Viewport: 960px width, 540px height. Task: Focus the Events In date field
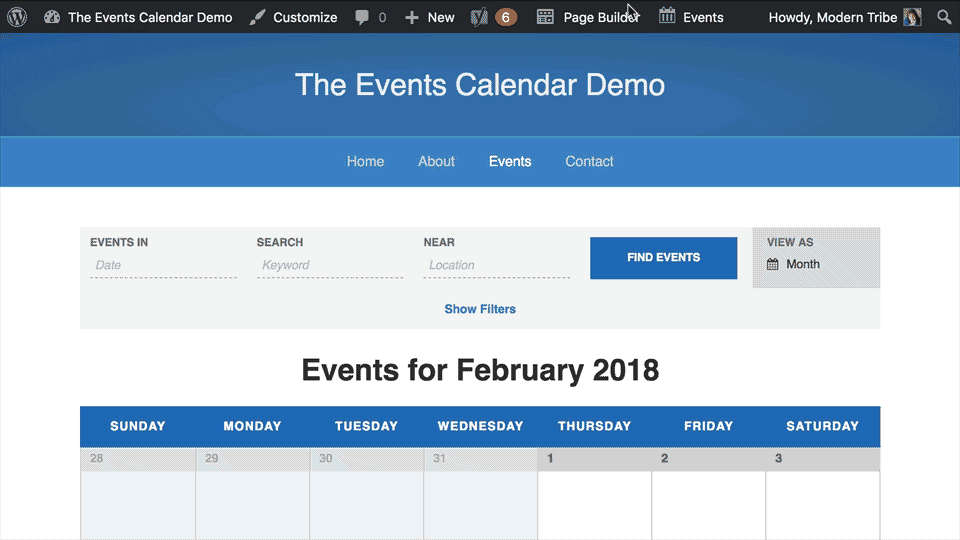pos(163,266)
